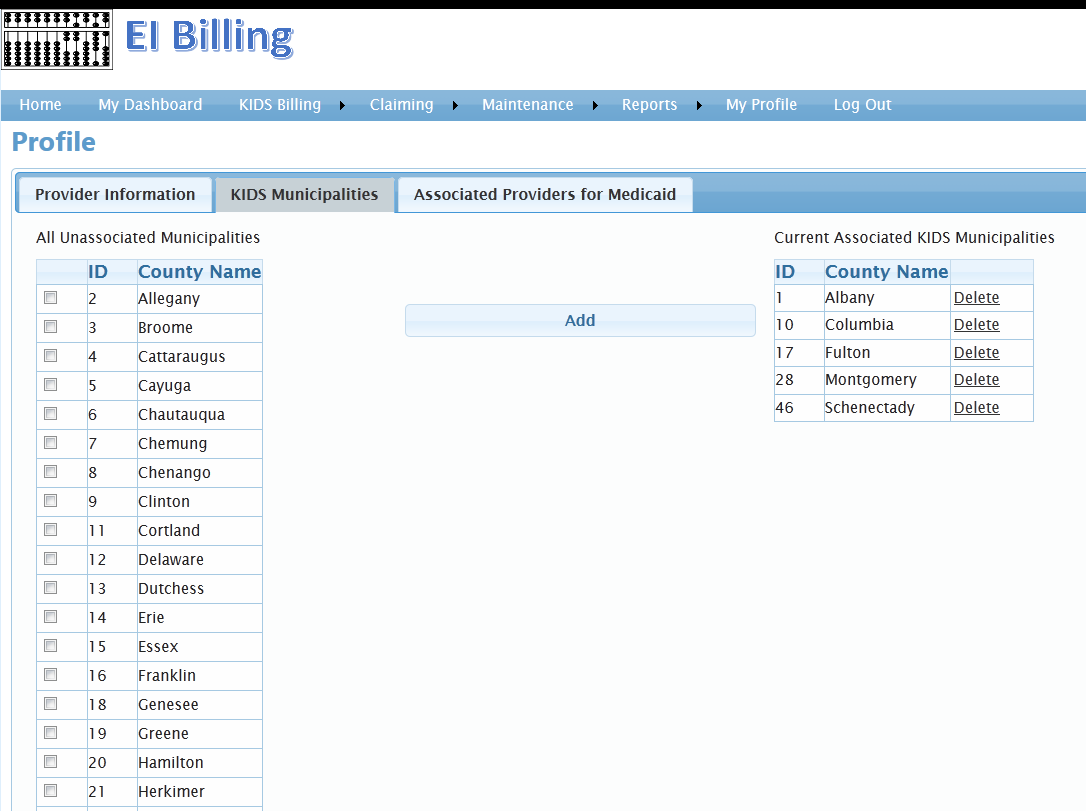Open the Associated Providers for Medicaid tab
Viewport: 1086px width, 811px height.
tap(544, 194)
